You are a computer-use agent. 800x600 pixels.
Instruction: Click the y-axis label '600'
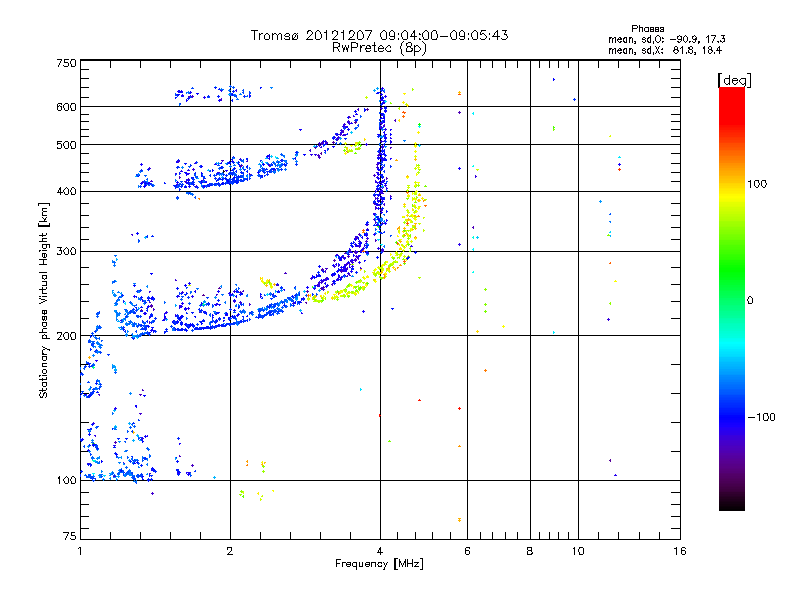click(66, 107)
